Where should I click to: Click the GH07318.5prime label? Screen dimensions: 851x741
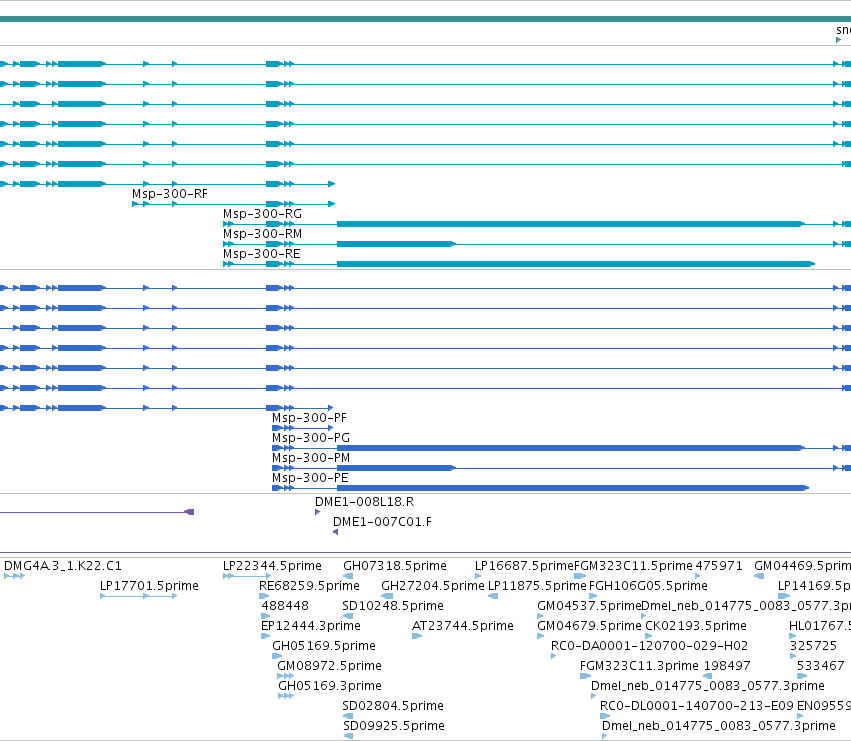tap(395, 566)
